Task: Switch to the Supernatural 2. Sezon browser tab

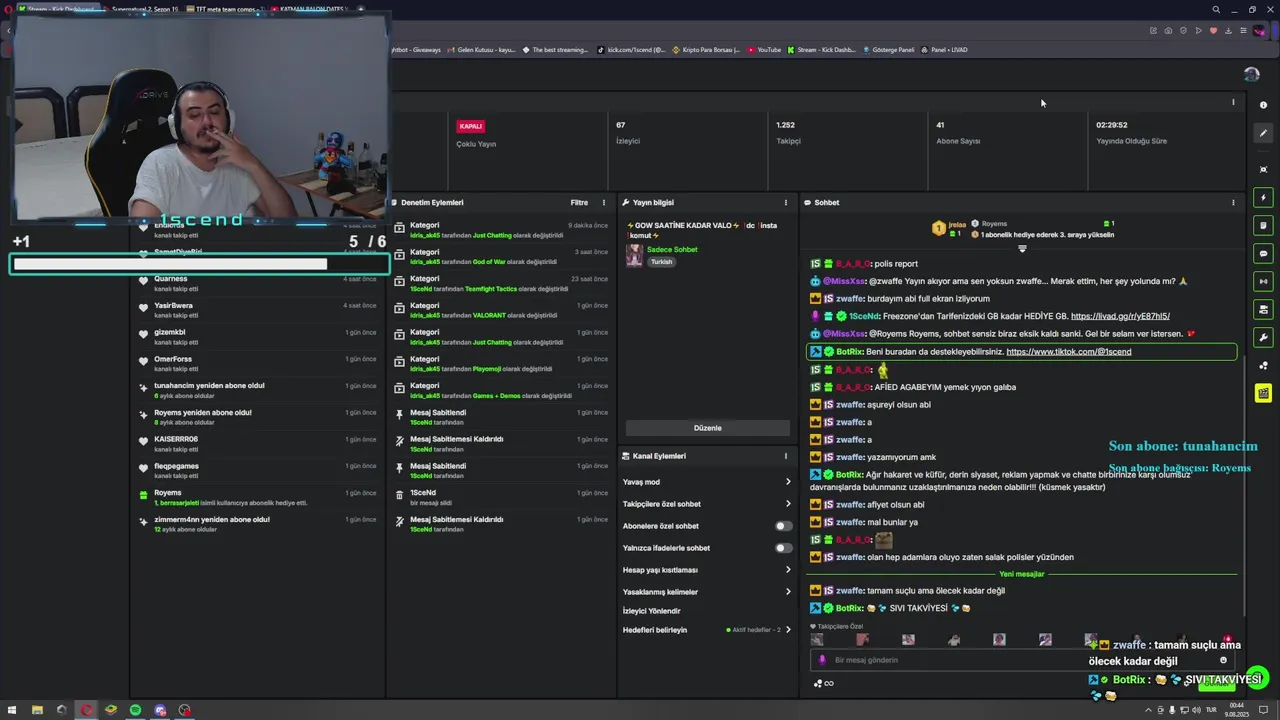Action: (141, 9)
